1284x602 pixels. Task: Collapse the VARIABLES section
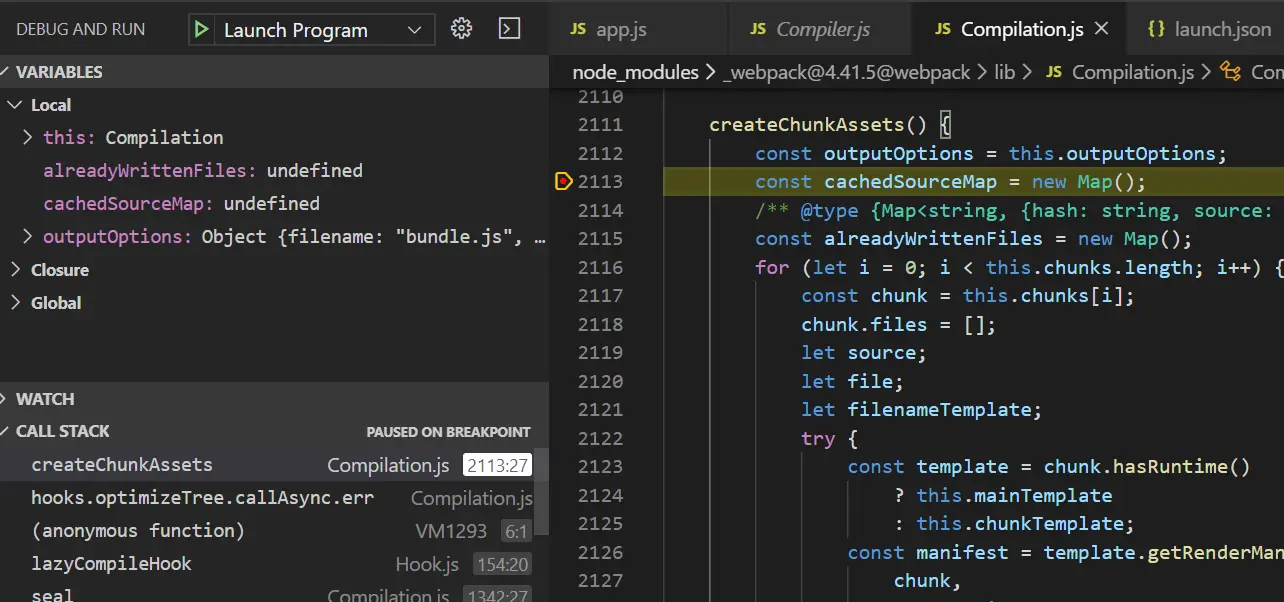pyautogui.click(x=275, y=72)
